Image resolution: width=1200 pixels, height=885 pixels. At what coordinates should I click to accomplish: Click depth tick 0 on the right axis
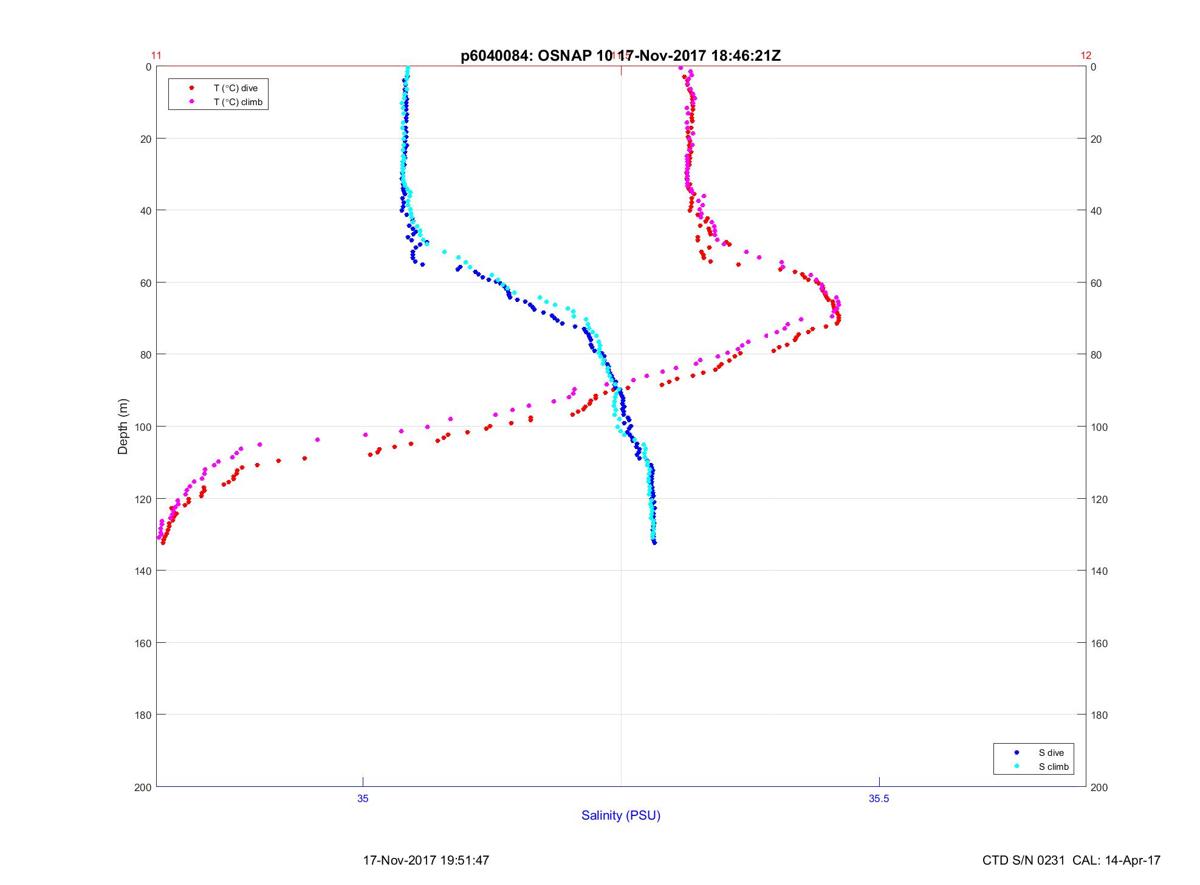coord(1093,67)
